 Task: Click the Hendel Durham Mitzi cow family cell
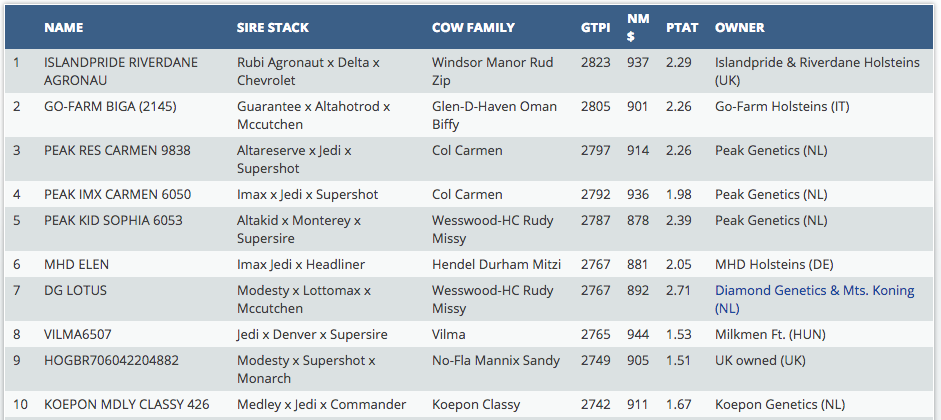[x=496, y=264]
